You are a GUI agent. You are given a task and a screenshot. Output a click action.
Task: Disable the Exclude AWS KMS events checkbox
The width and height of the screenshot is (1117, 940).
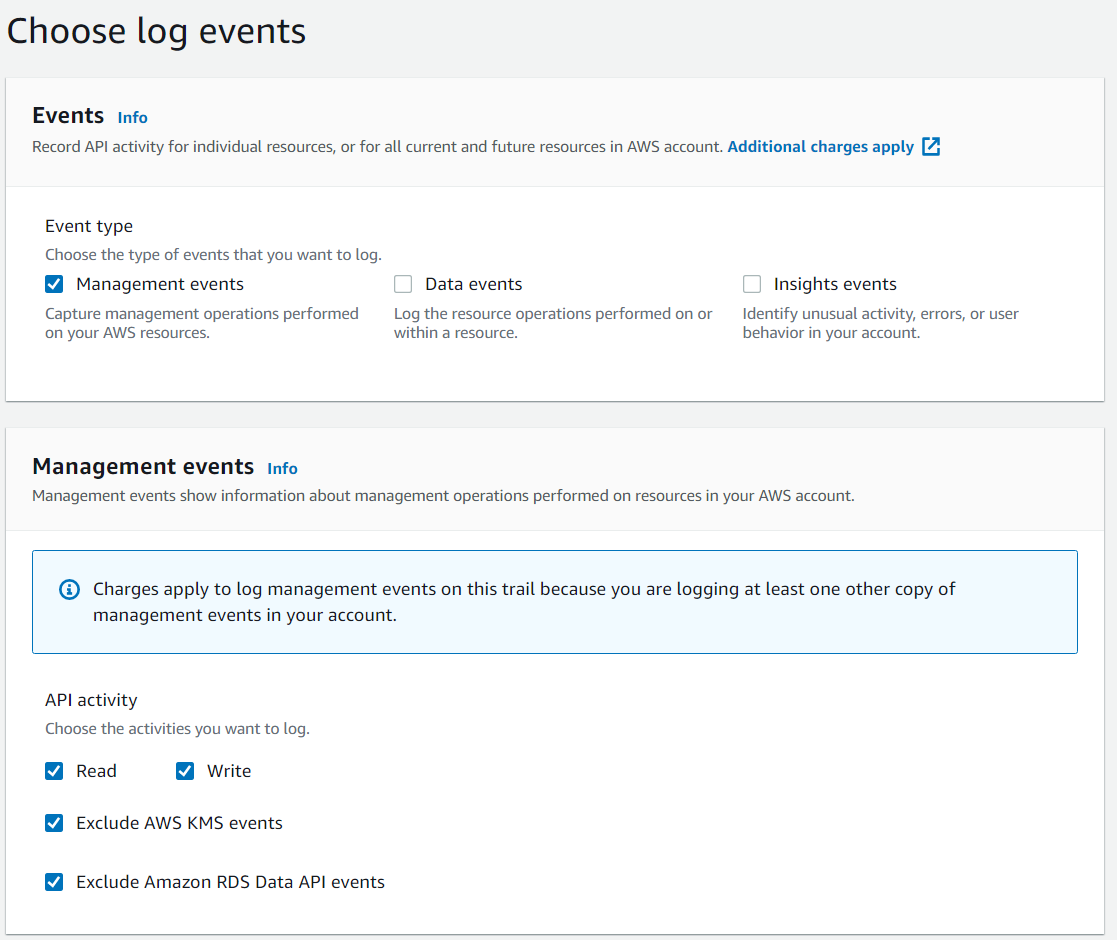click(x=55, y=823)
